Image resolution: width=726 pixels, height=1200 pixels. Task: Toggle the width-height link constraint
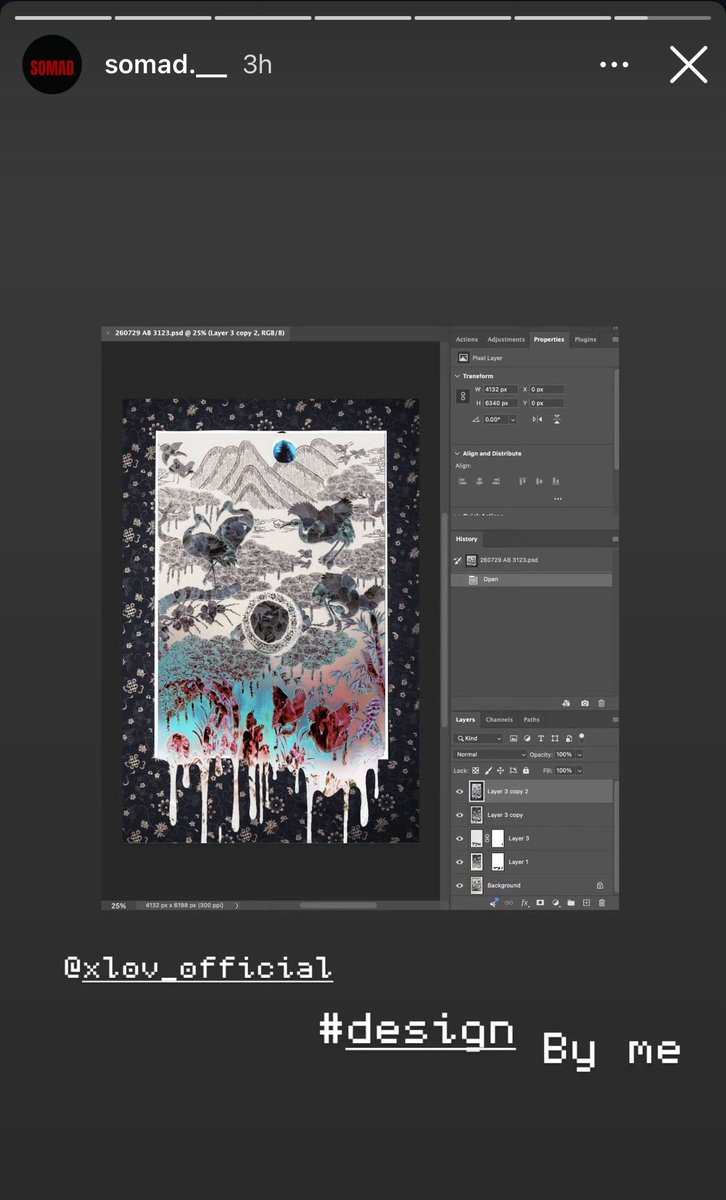tap(463, 396)
